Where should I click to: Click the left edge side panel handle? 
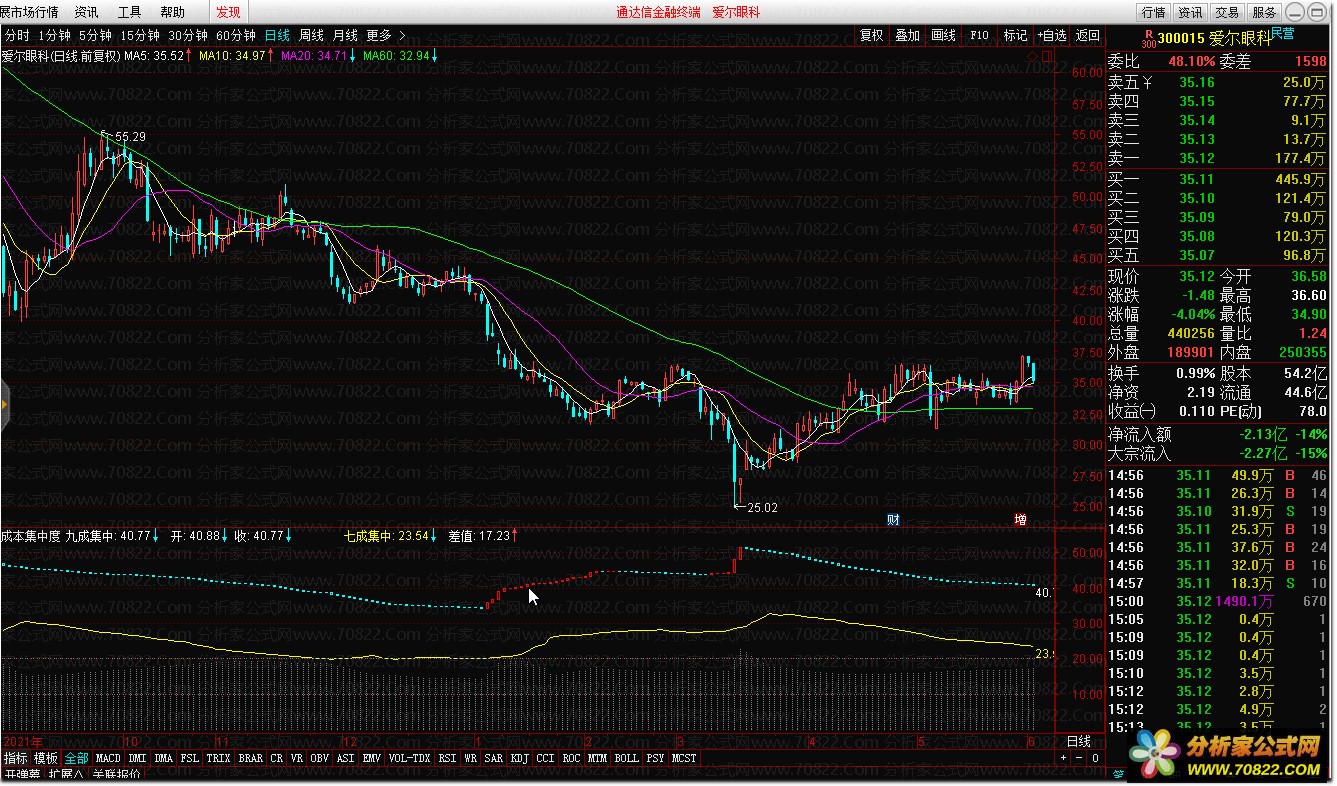[4, 405]
